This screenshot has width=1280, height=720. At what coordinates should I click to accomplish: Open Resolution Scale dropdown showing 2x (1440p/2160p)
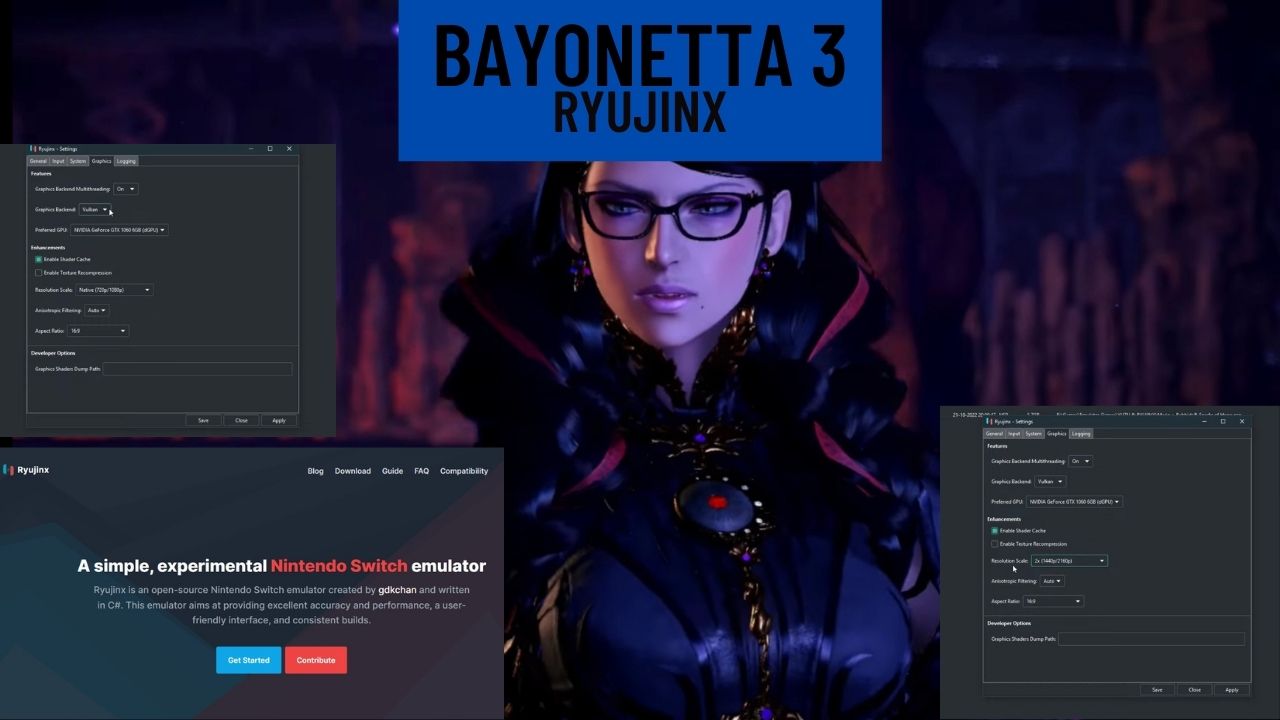(x=1069, y=561)
